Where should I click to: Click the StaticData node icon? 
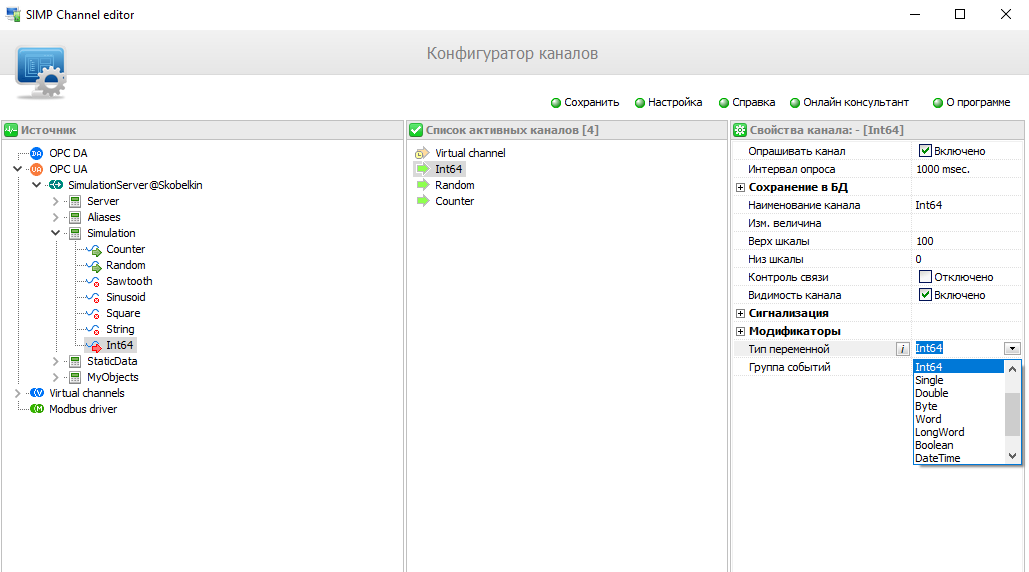click(x=75, y=361)
